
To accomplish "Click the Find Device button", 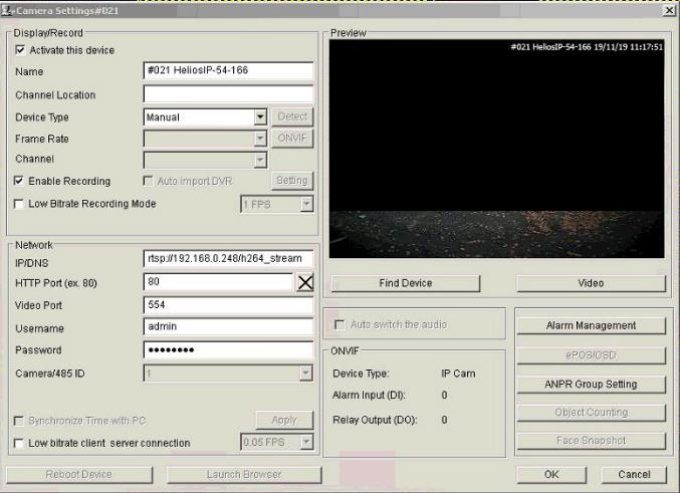I will [406, 283].
